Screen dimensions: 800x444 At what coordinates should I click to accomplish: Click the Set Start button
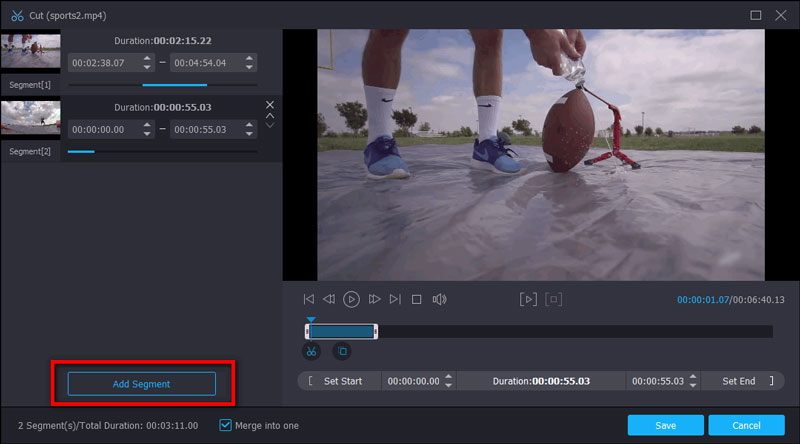pos(342,381)
